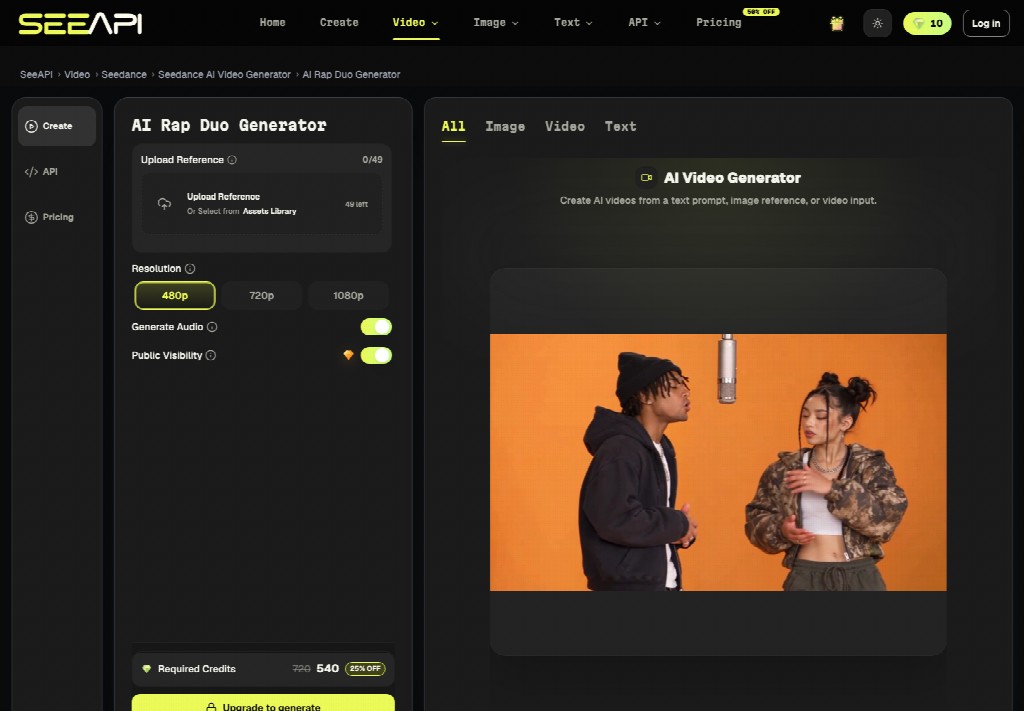The width and height of the screenshot is (1024, 711).
Task: Click the Resolution info icon
Action: pyautogui.click(x=190, y=269)
